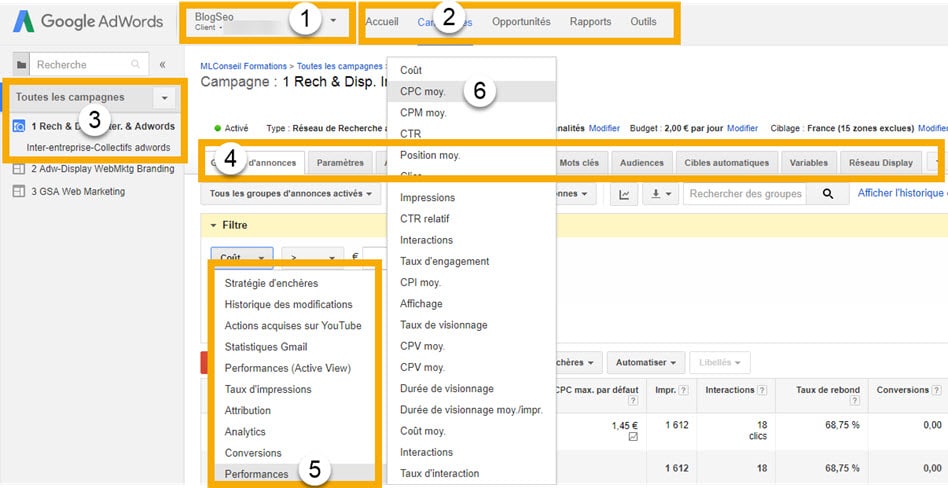Click the help icon next to Impr. header

coord(683,391)
